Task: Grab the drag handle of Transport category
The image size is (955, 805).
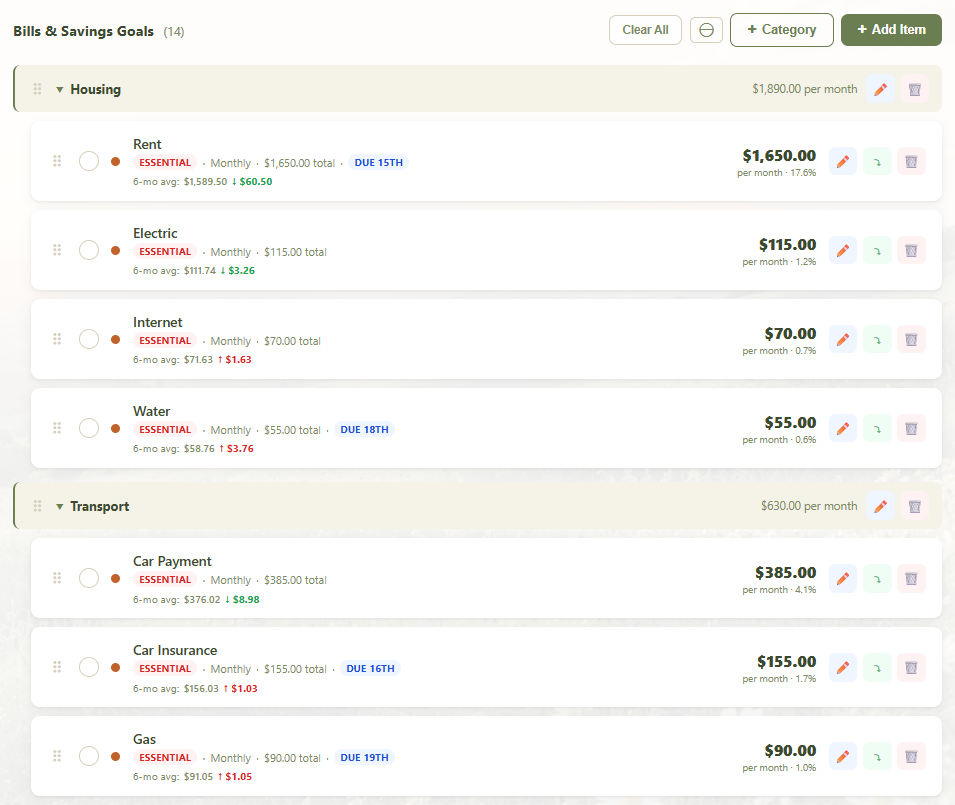Action: click(x=37, y=506)
